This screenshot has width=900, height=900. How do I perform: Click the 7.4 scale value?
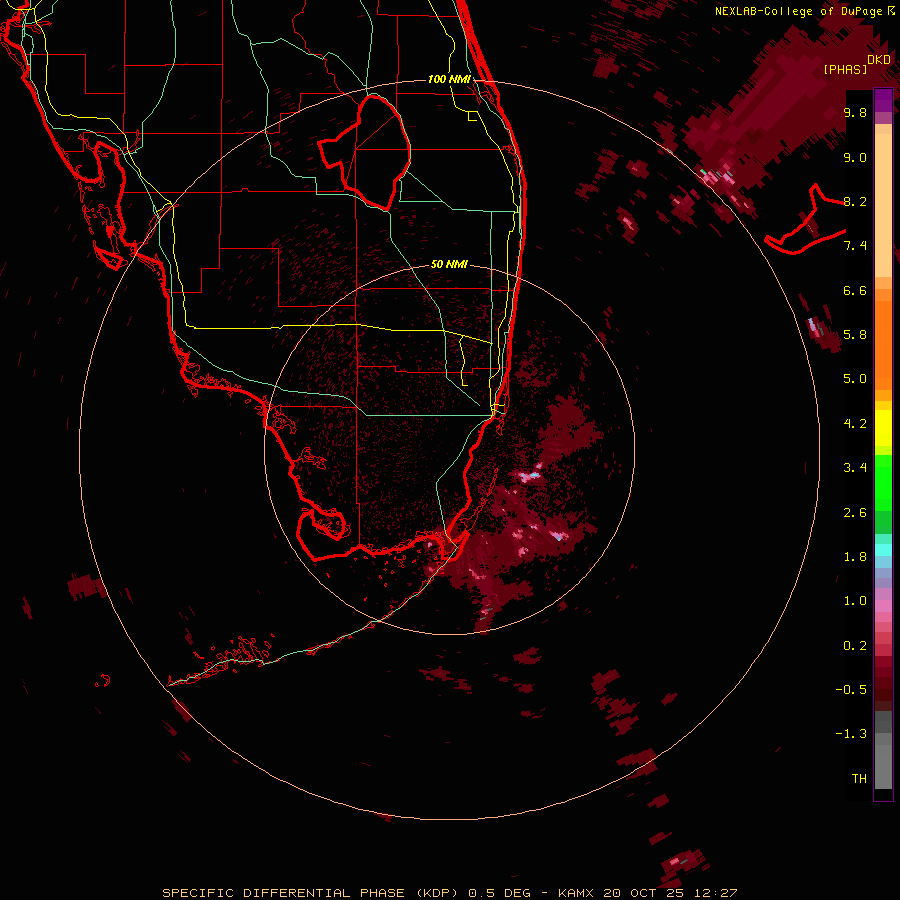pos(855,246)
